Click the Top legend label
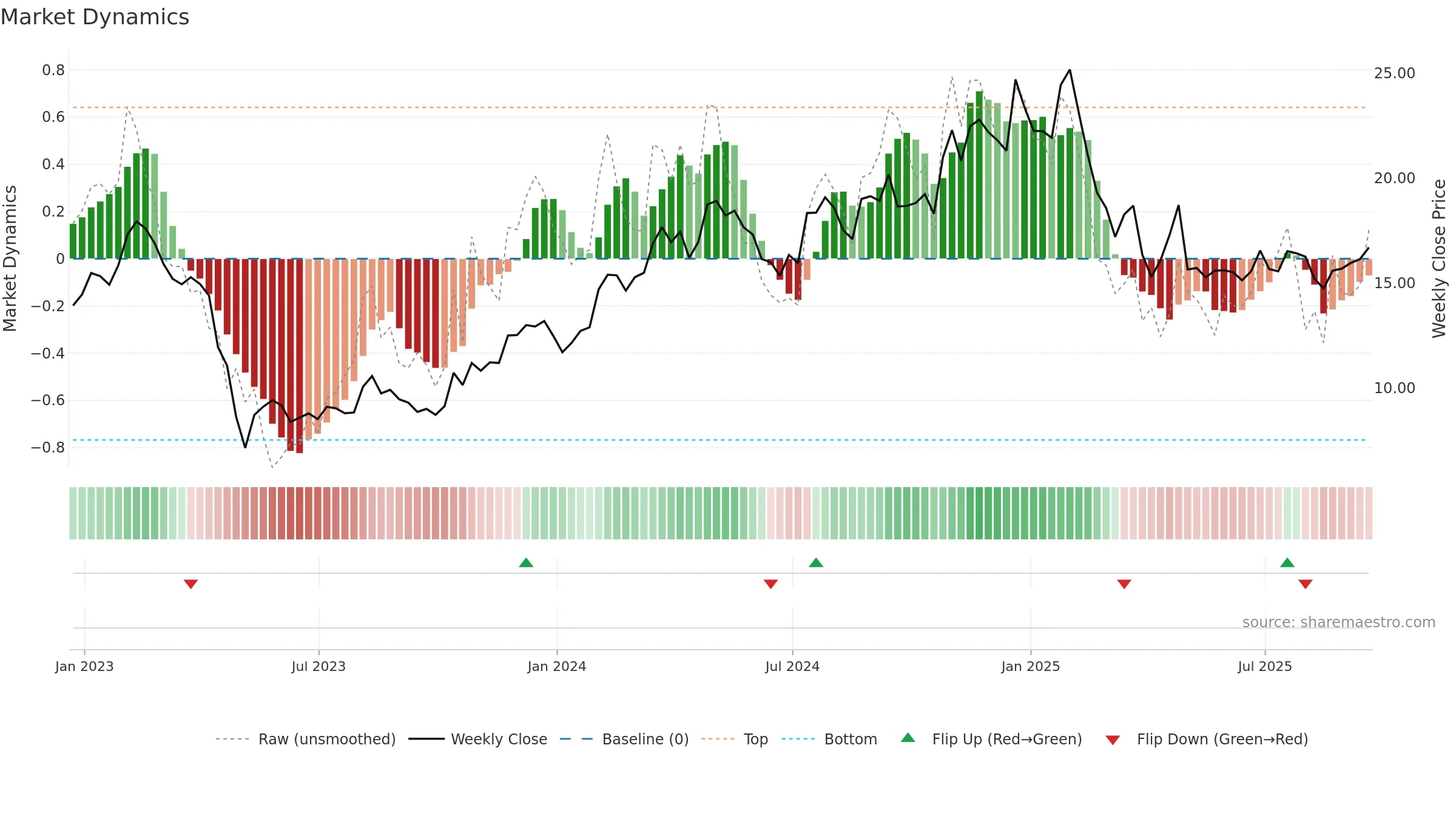Image resolution: width=1456 pixels, height=819 pixels. pos(756,739)
